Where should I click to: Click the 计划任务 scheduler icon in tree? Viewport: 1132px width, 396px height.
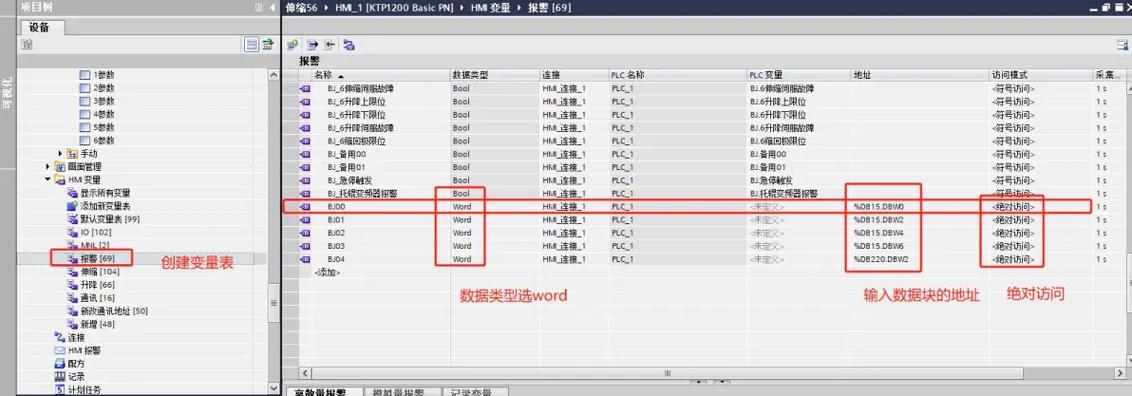point(61,390)
